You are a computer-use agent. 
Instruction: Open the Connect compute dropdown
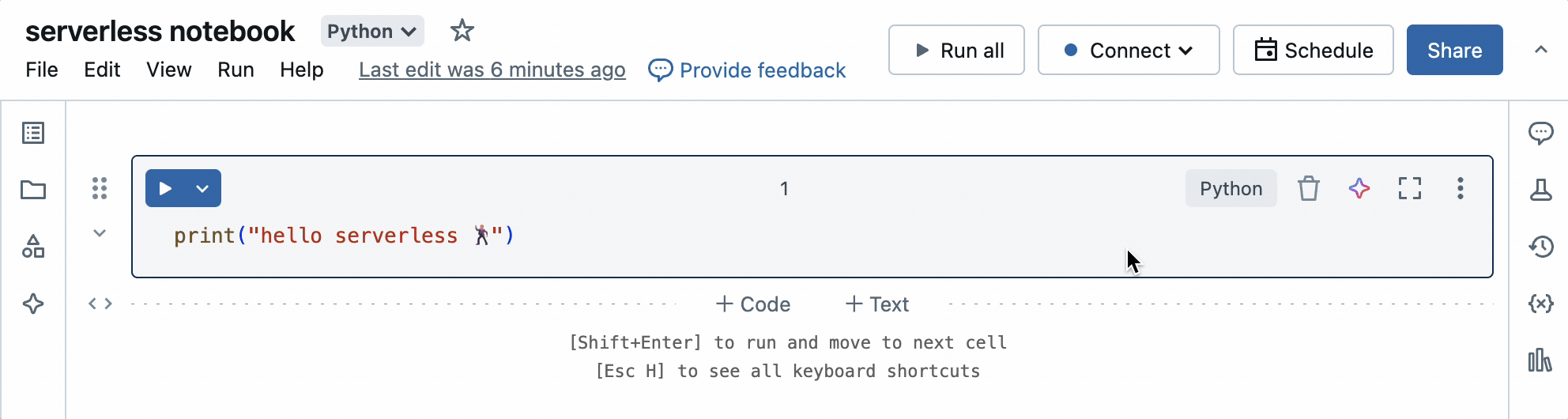point(1128,50)
